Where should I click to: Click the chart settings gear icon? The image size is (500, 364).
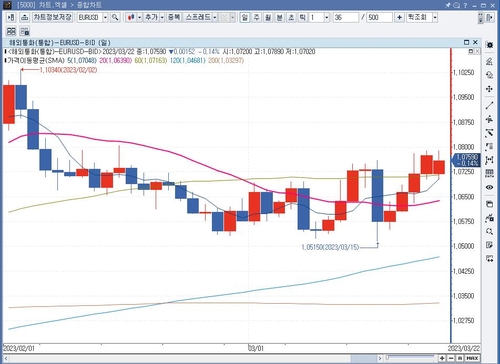coord(489,45)
